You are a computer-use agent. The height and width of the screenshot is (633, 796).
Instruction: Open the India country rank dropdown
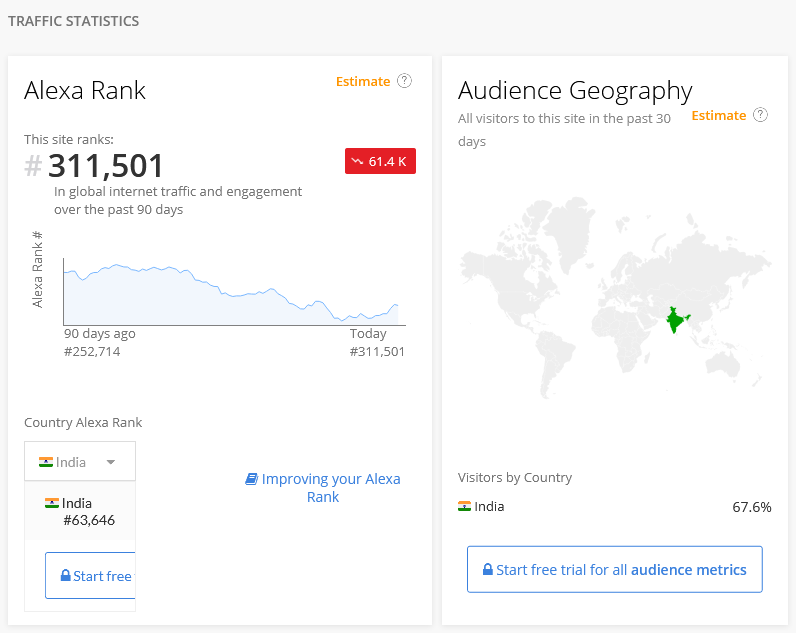(x=80, y=461)
